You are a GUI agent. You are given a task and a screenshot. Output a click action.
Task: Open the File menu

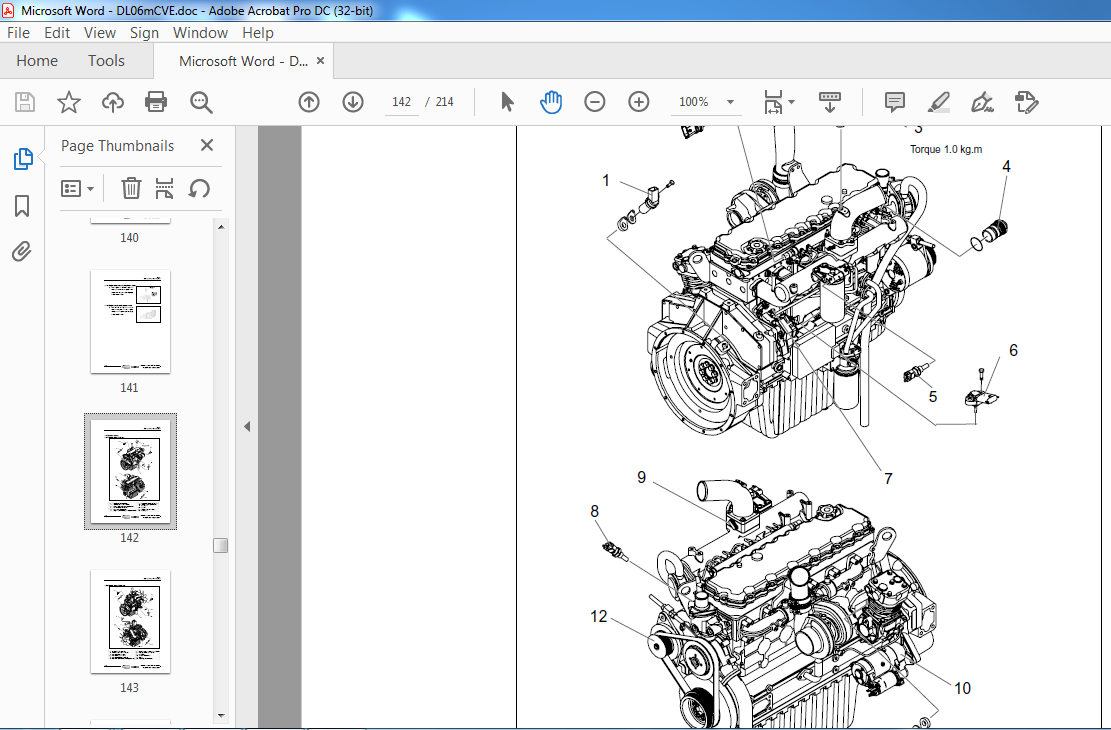[18, 33]
